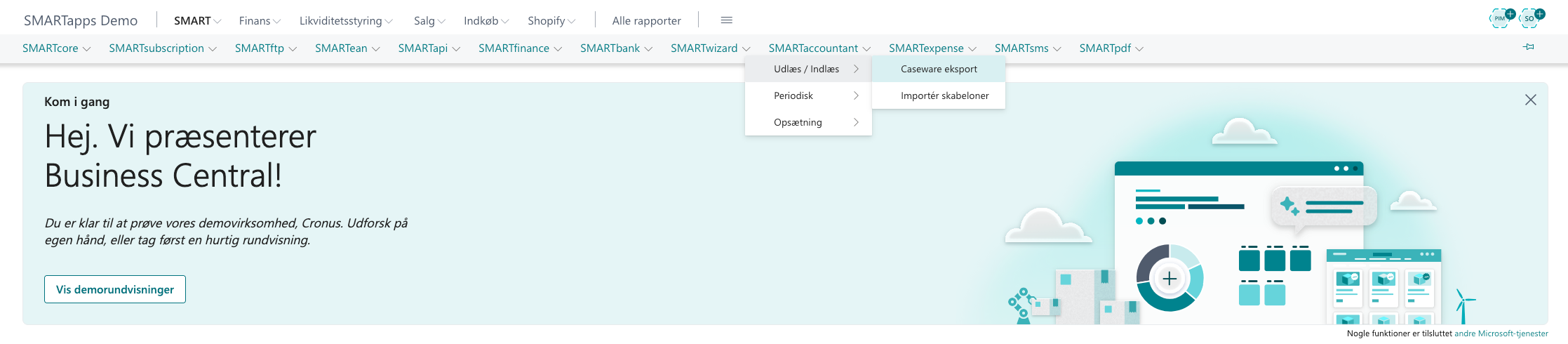Expand the Udlæs / Indlæs submenu arrow
1568x344 pixels.
856,69
